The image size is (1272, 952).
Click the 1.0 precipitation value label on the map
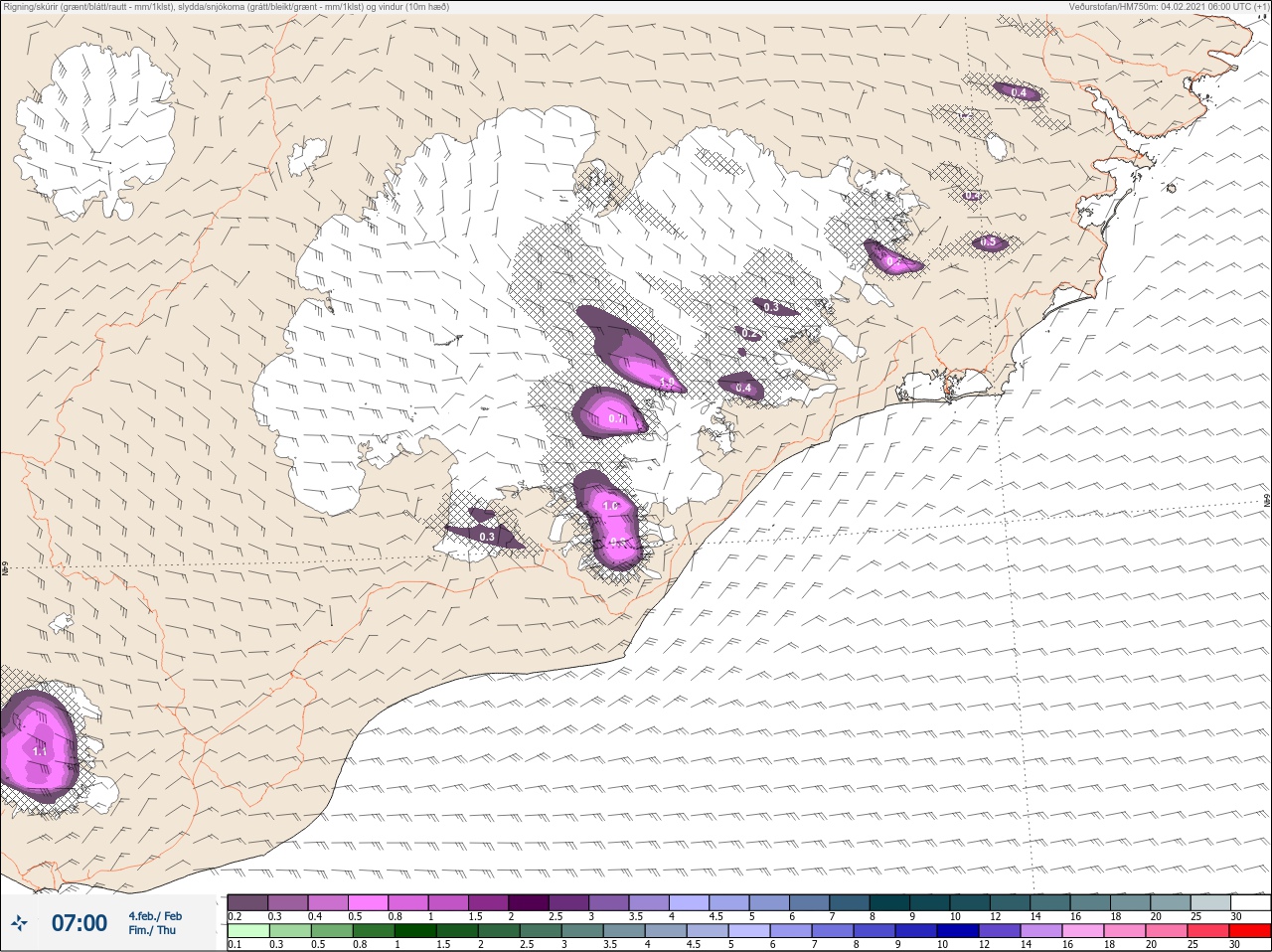click(611, 506)
